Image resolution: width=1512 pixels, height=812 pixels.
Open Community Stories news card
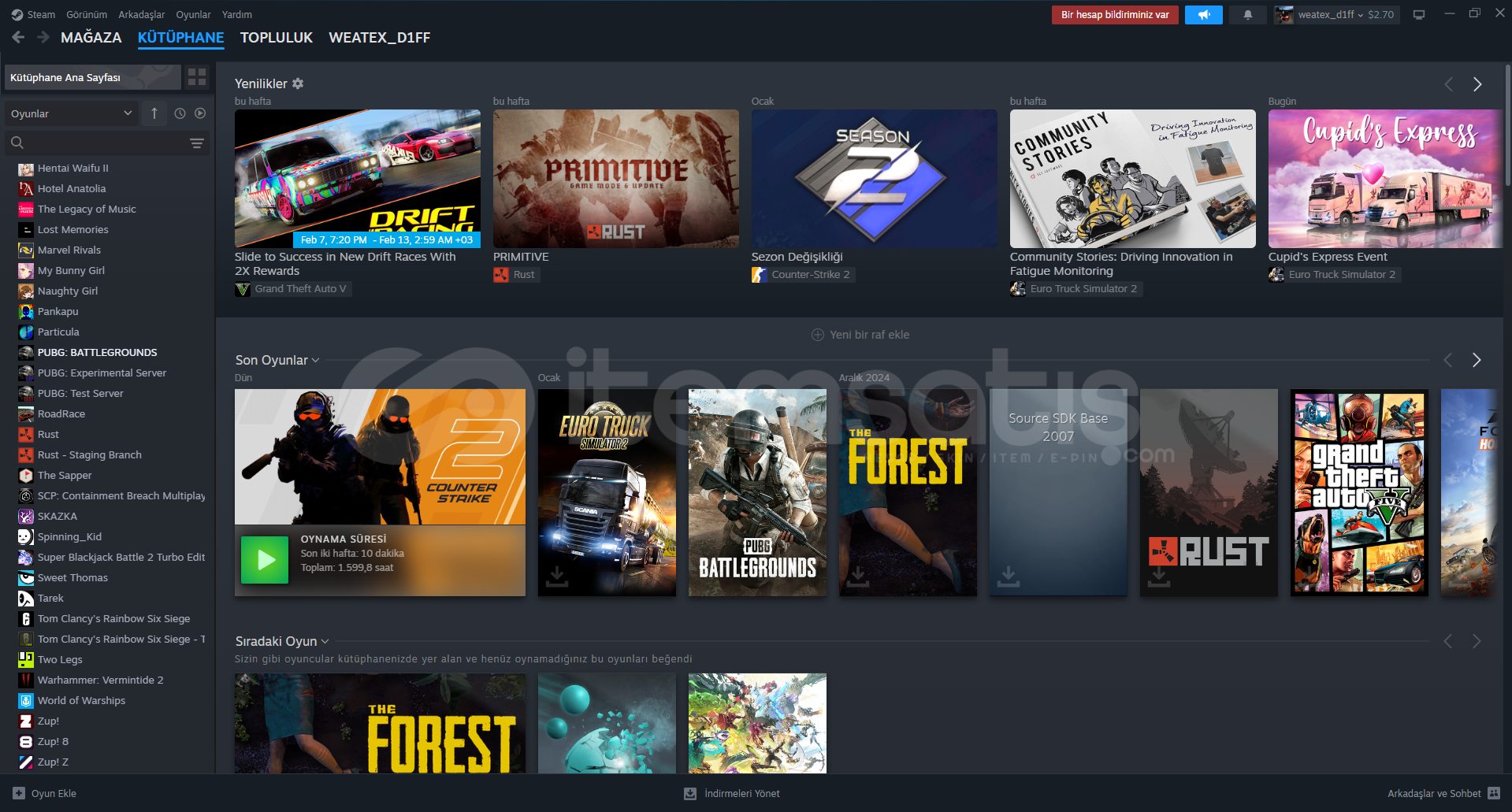coord(1133,179)
